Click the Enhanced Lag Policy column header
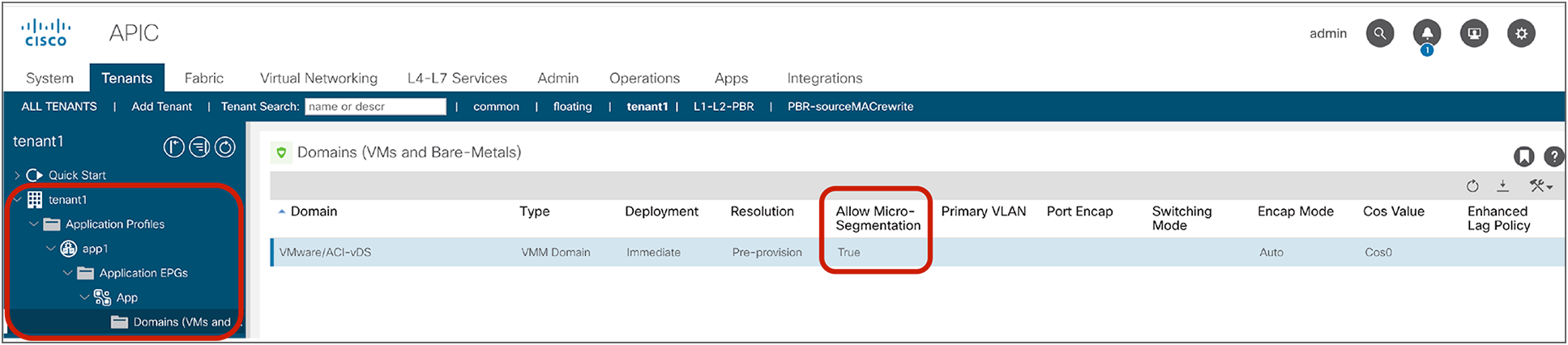The height and width of the screenshot is (345, 1568). (1498, 219)
